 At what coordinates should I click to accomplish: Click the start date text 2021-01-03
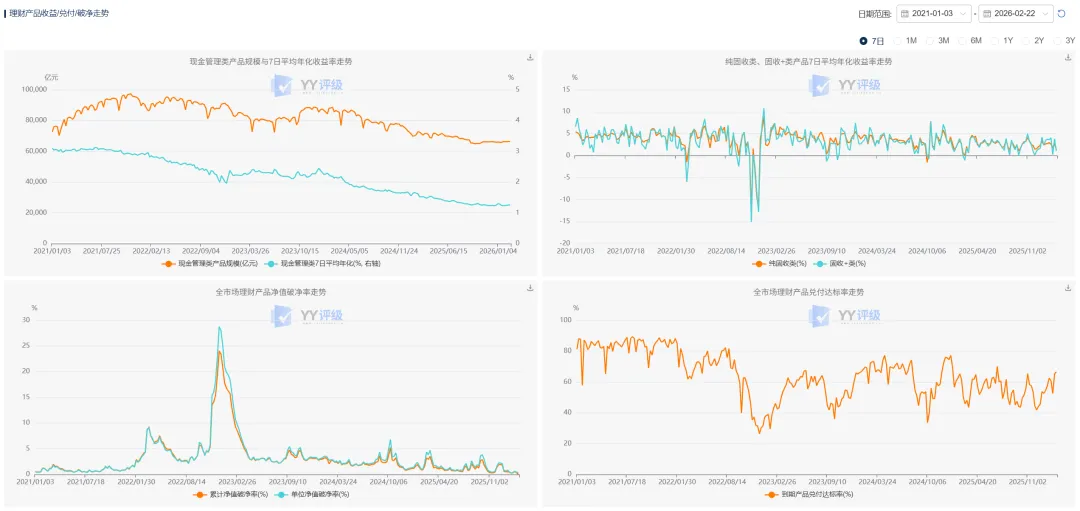point(933,13)
